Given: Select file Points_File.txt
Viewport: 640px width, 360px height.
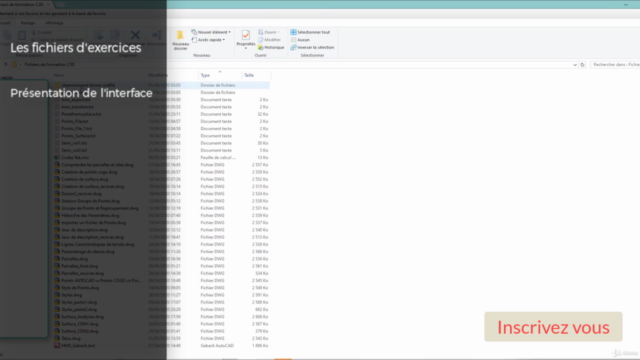Looking at the screenshot, I should (x=75, y=121).
